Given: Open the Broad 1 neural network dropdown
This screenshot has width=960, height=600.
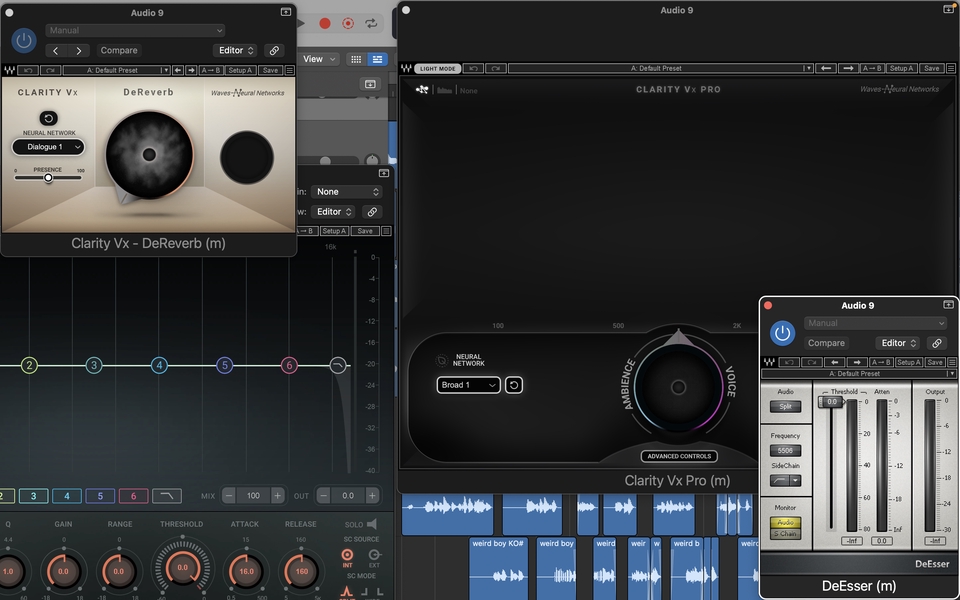Looking at the screenshot, I should (468, 385).
